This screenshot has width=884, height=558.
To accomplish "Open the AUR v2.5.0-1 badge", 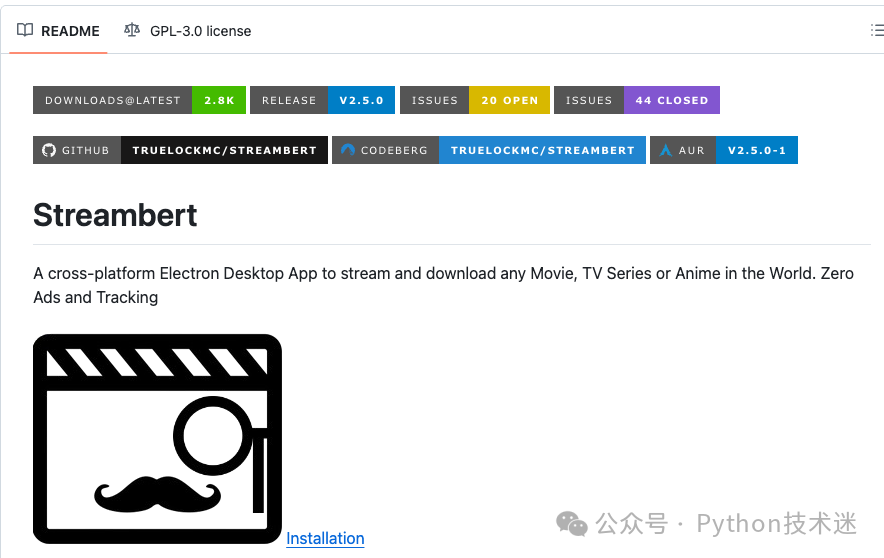I will (x=724, y=150).
